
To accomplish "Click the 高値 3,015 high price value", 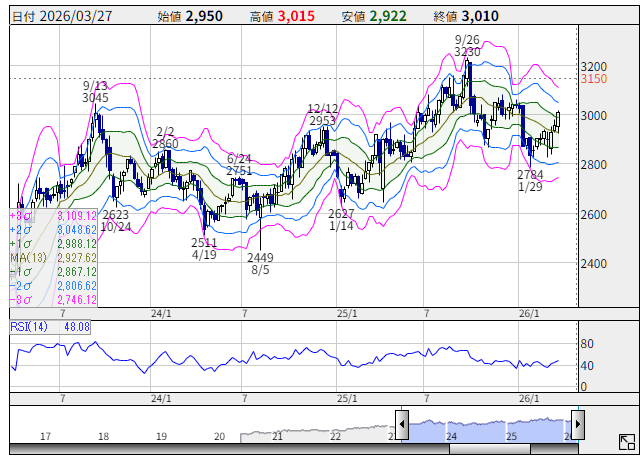I will (295, 16).
